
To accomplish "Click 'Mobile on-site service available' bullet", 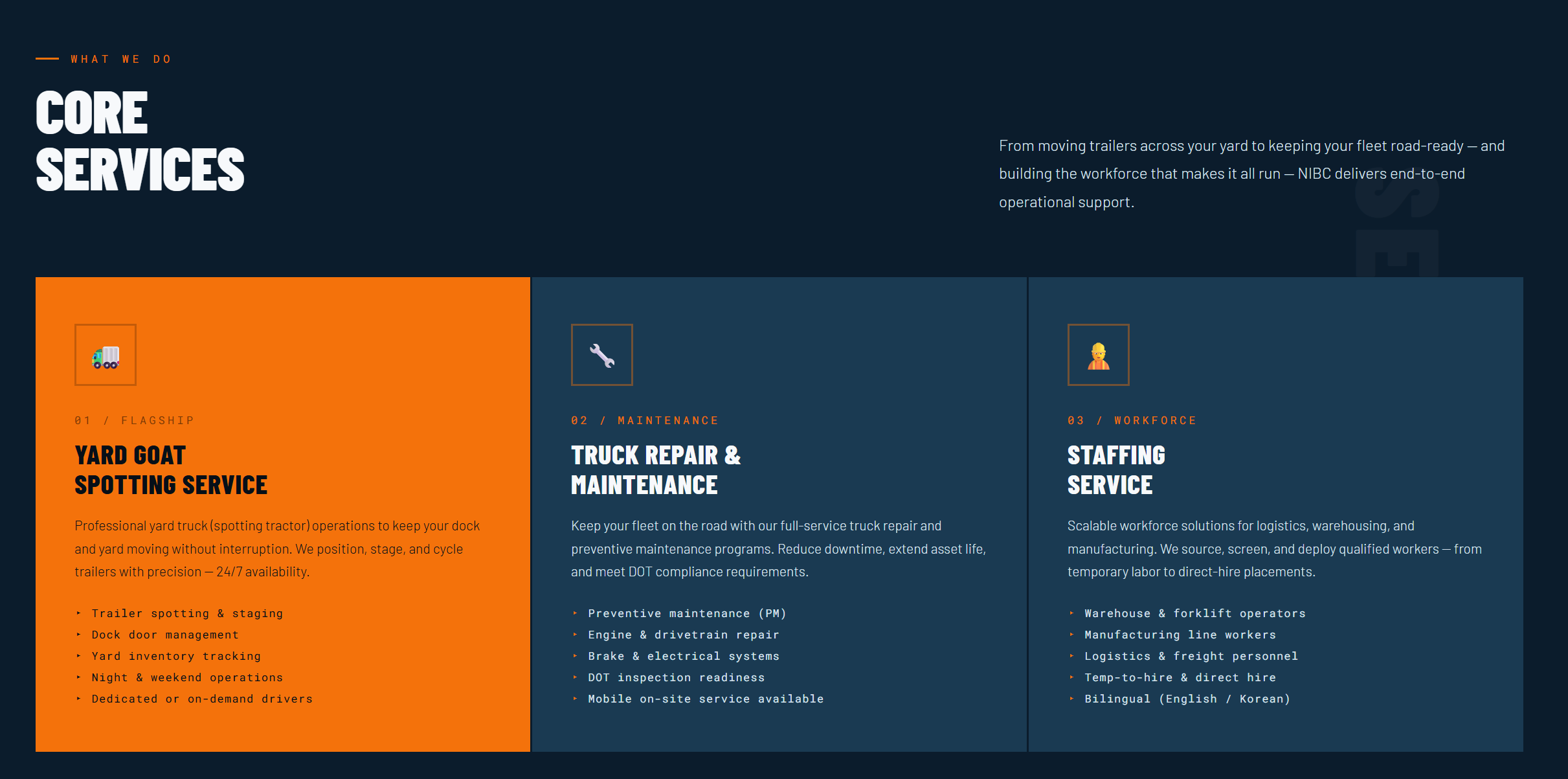I will click(706, 699).
